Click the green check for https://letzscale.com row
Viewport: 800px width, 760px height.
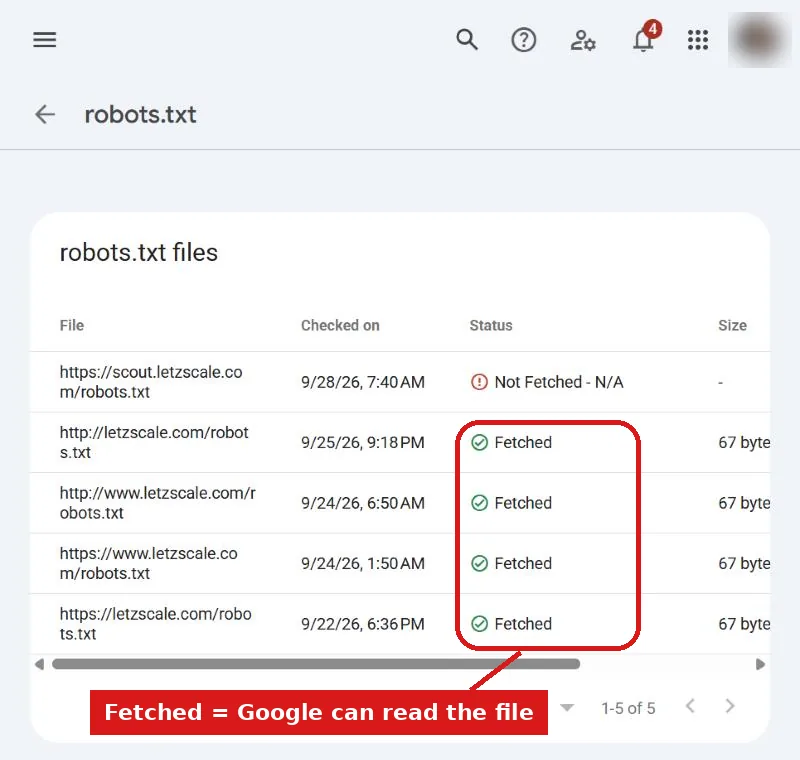pyautogui.click(x=479, y=623)
